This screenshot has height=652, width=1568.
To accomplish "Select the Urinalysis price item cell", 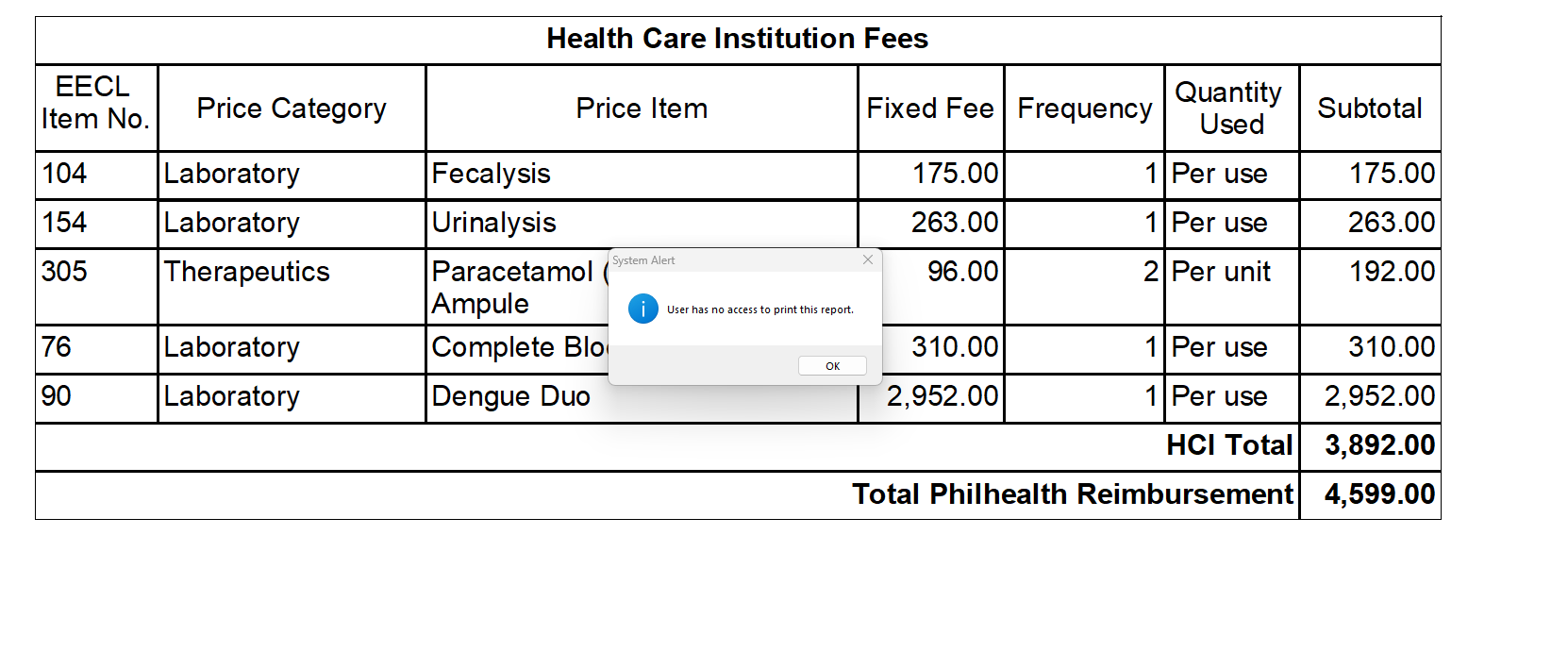I will tap(642, 224).
